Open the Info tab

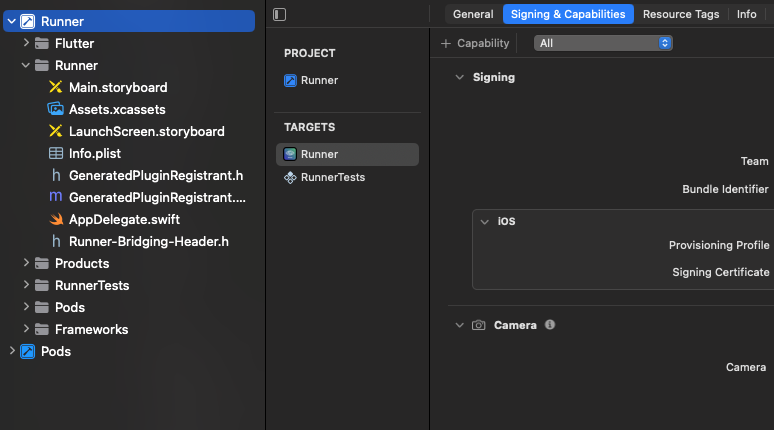coord(746,14)
